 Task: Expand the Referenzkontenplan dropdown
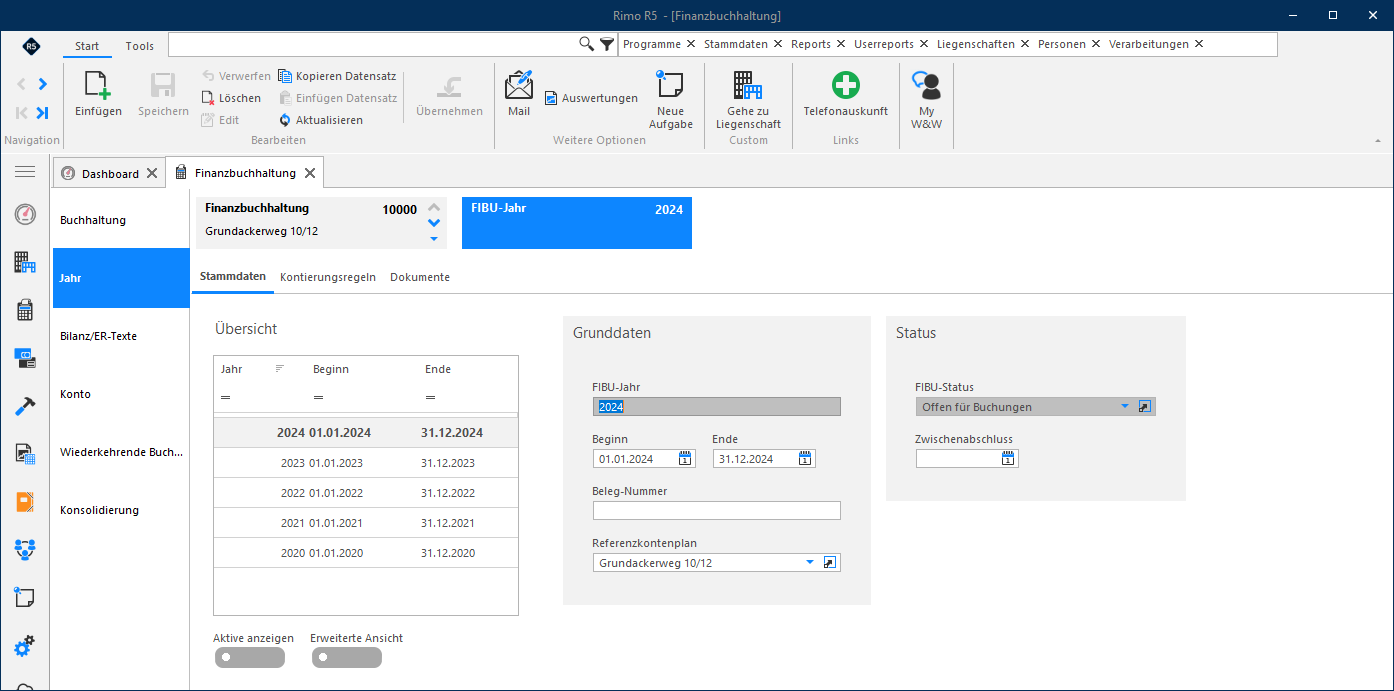pos(810,563)
